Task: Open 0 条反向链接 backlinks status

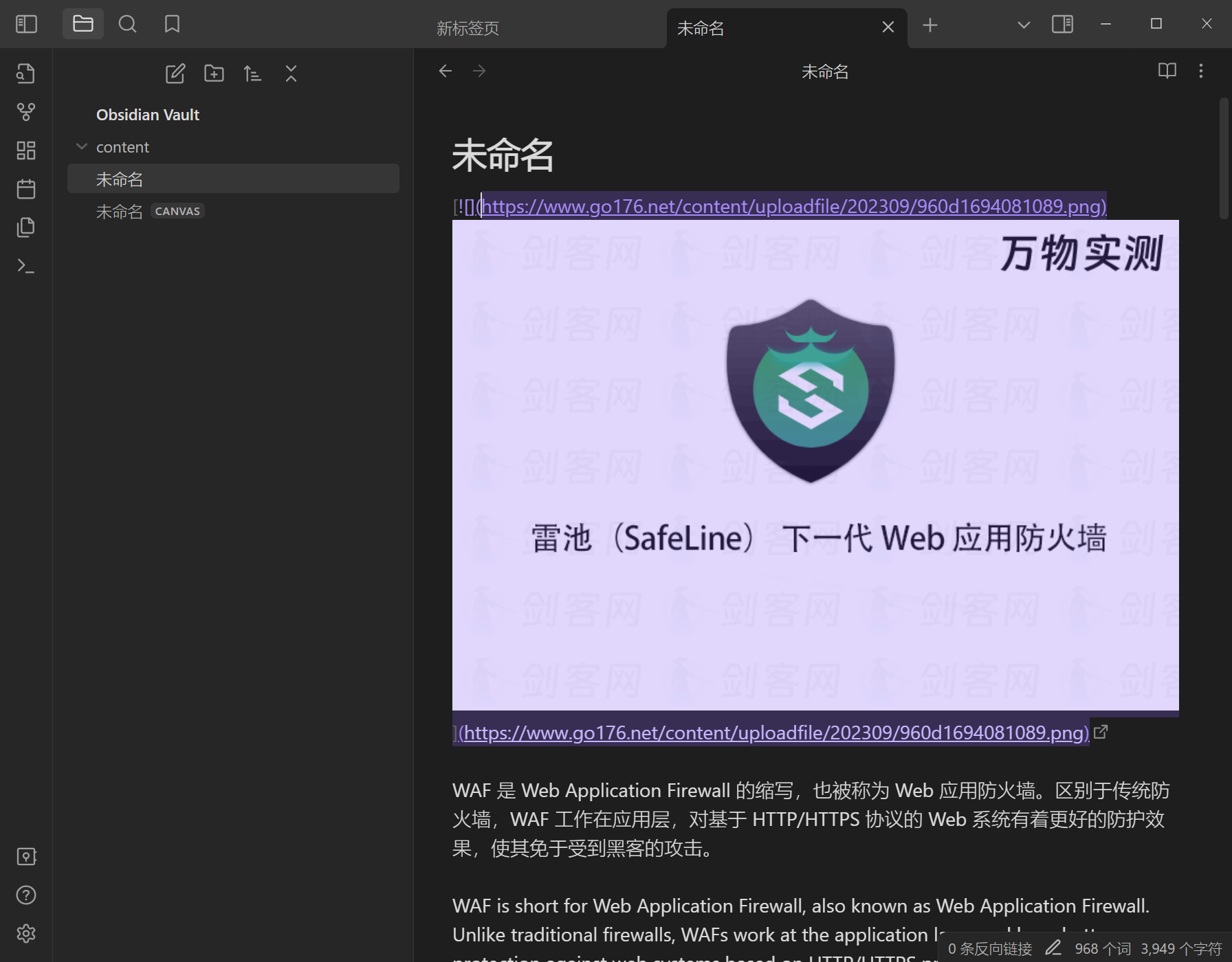Action: tap(990, 948)
